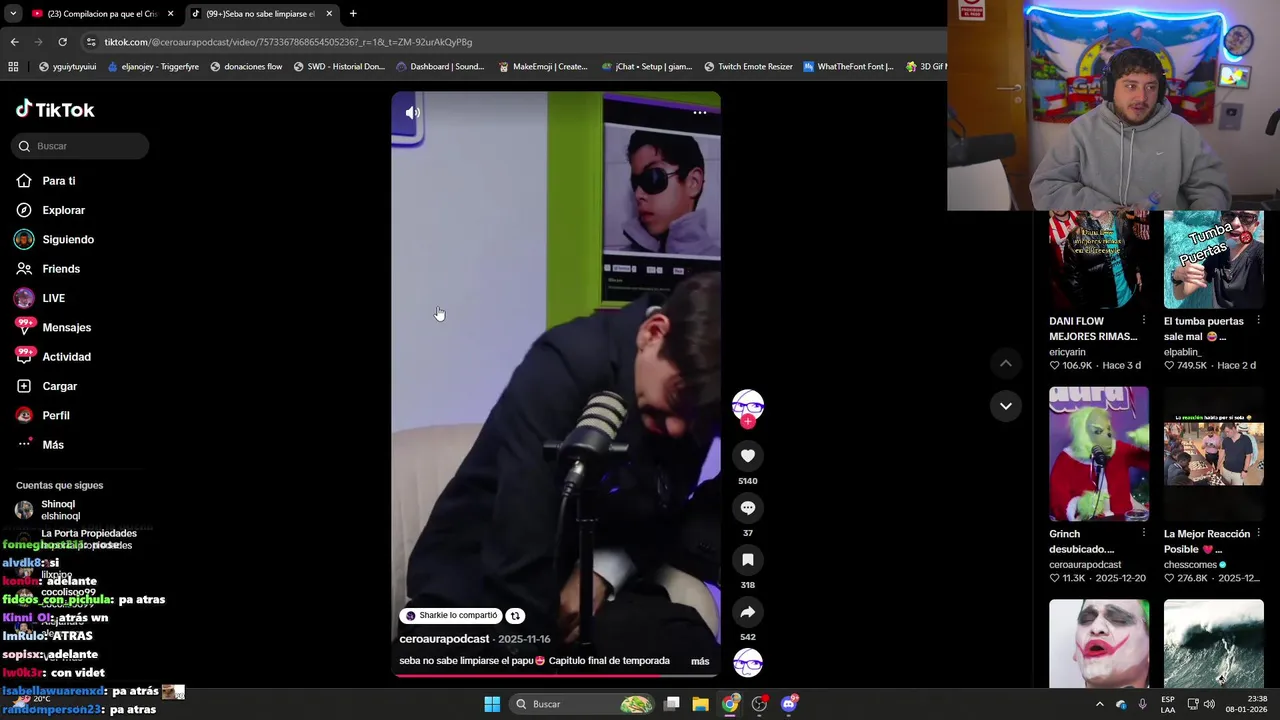
Task: Open 'Perfil' in sidebar
Action: (x=56, y=416)
